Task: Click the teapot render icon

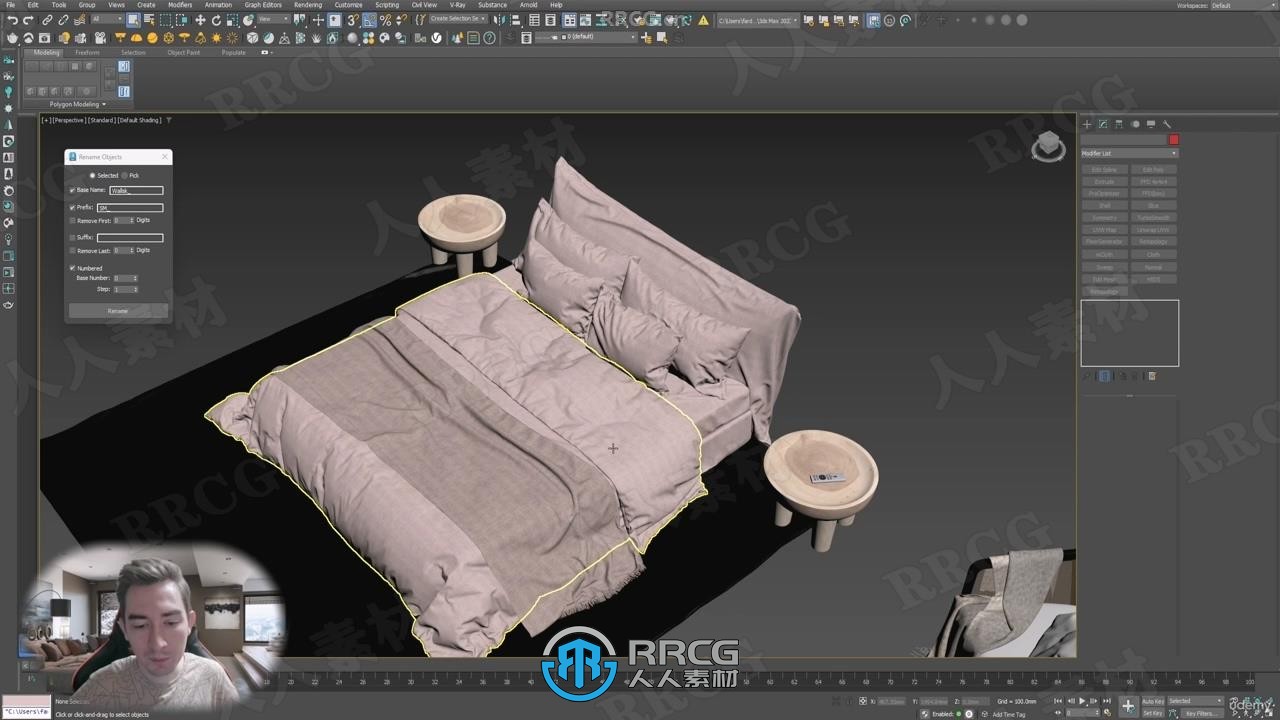Action: tap(11, 38)
